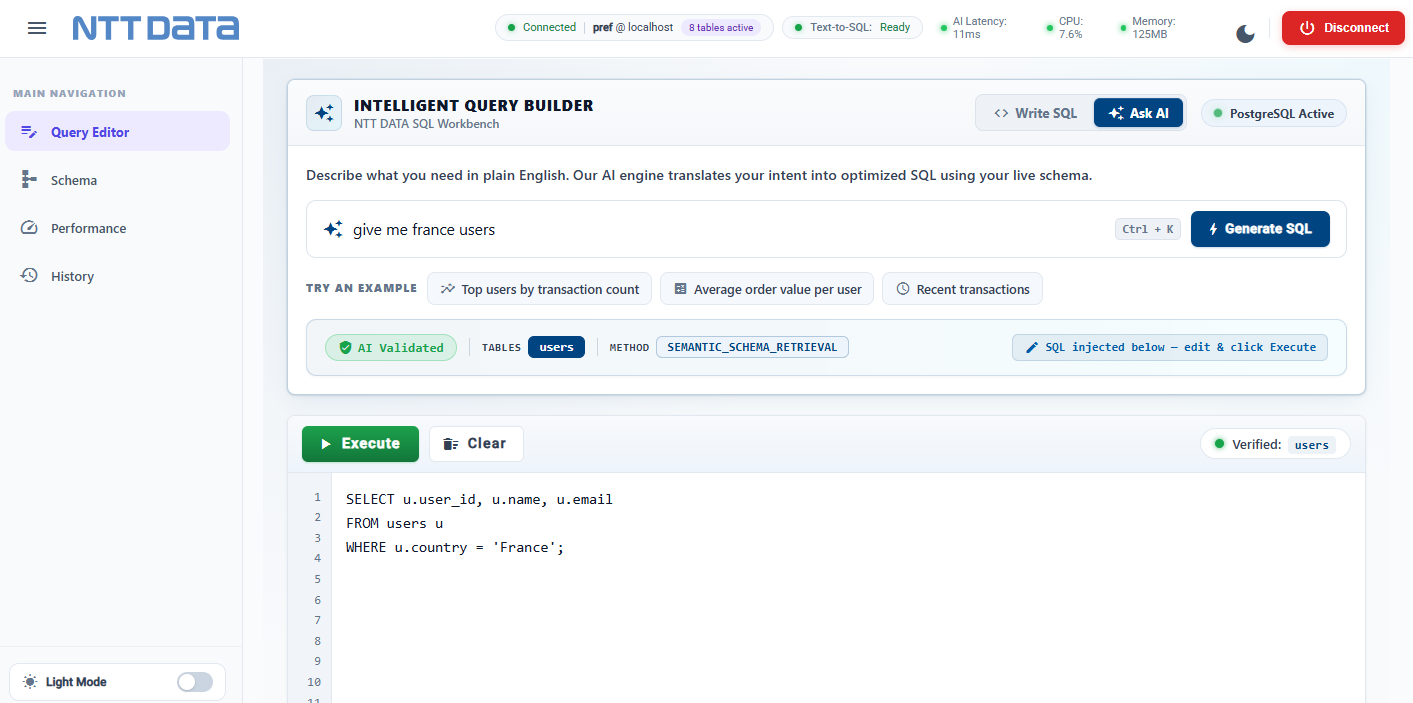Click the Generate SQL button
The image size is (1413, 703).
click(x=1260, y=229)
